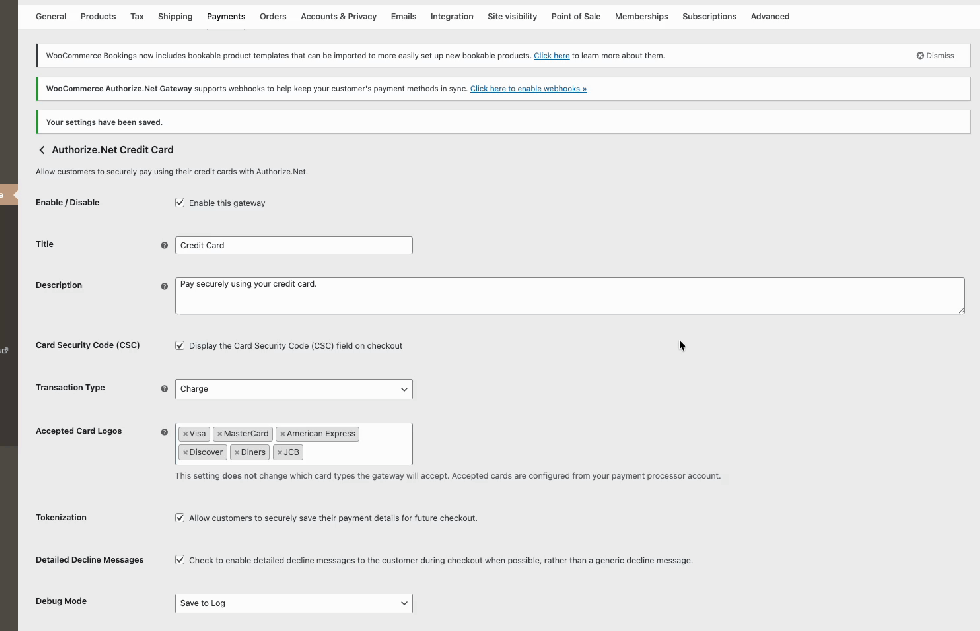Viewport: 980px width, 631px height.
Task: Focus the Description textarea
Action: pyautogui.click(x=570, y=296)
